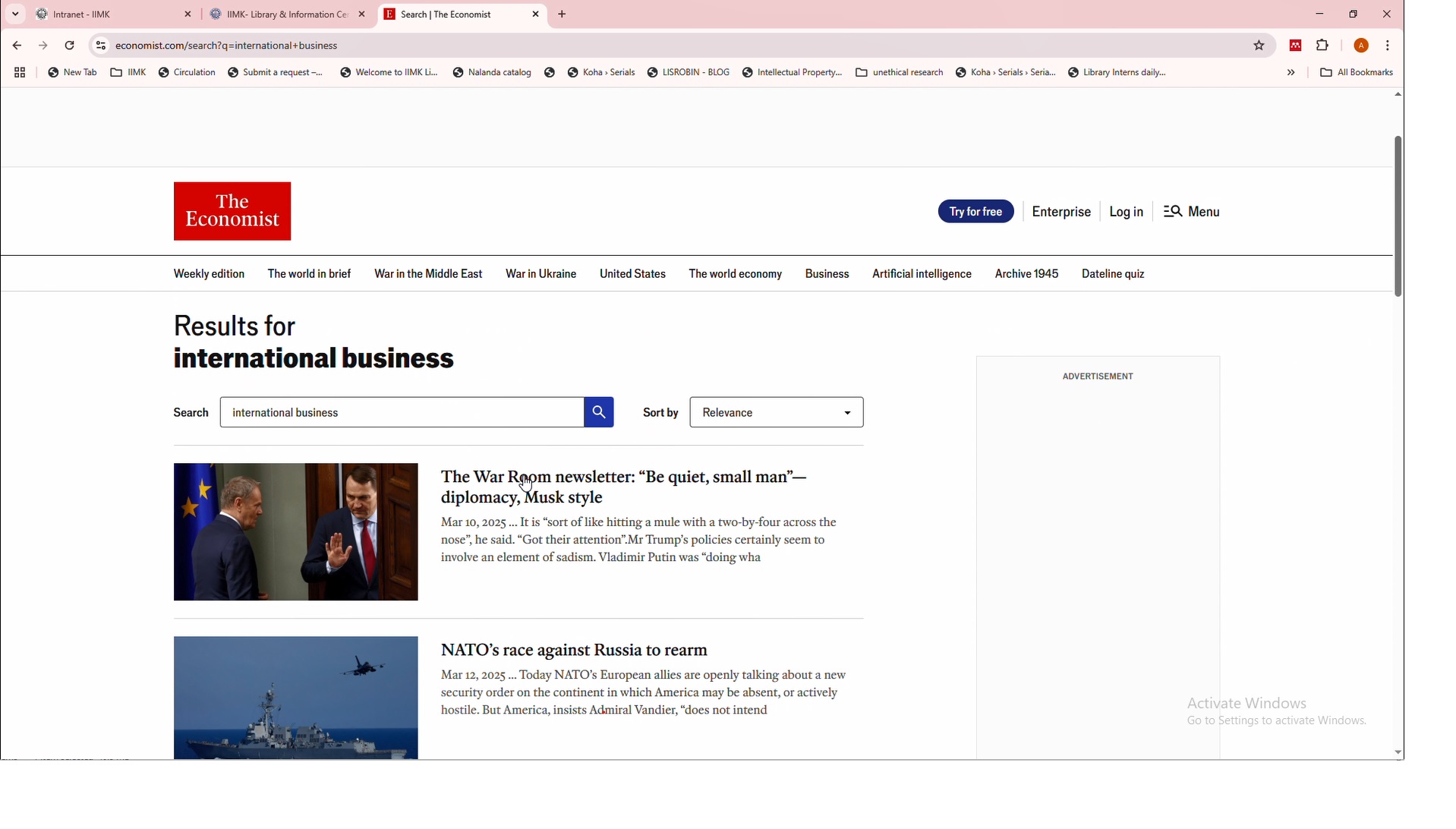Click the blue search magnifier button
The image size is (1456, 829).
598,412
